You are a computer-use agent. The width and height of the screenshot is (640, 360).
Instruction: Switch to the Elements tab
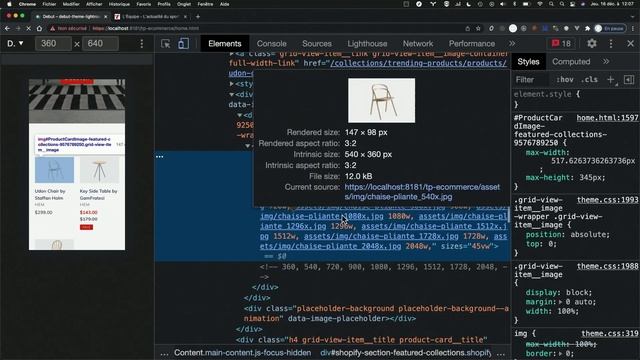tap(224, 44)
